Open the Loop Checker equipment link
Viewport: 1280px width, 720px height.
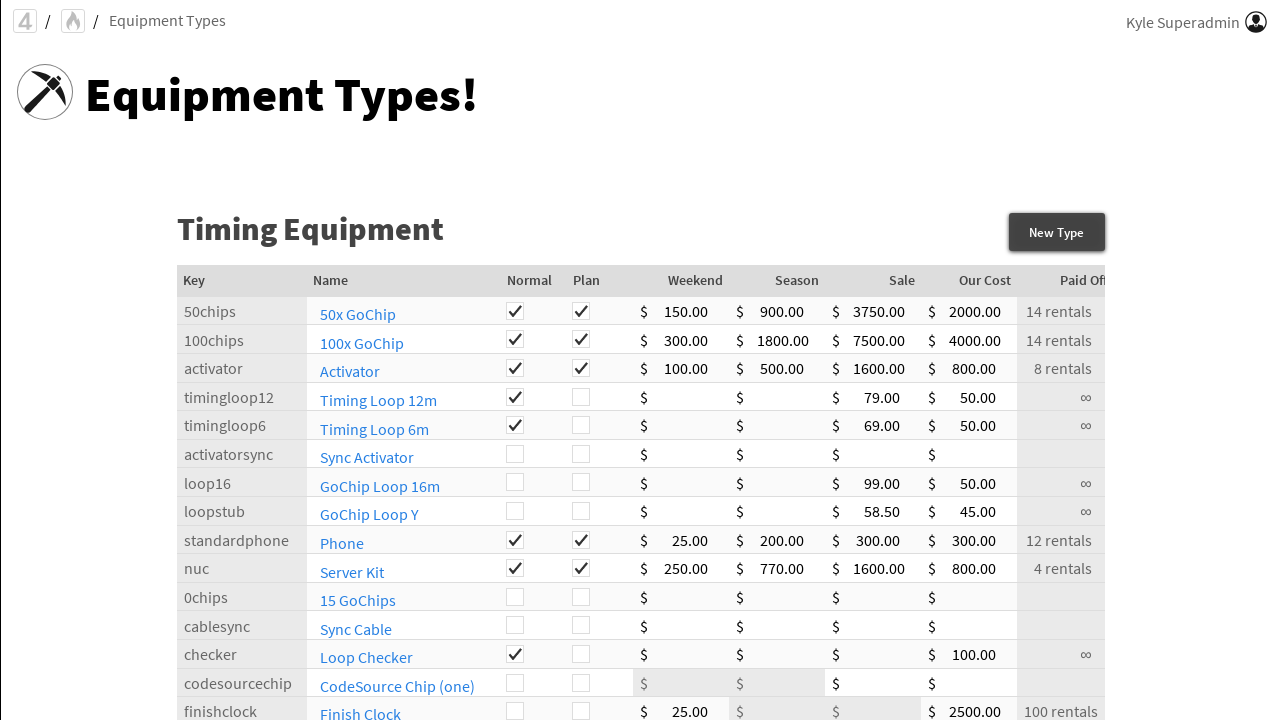(x=366, y=657)
